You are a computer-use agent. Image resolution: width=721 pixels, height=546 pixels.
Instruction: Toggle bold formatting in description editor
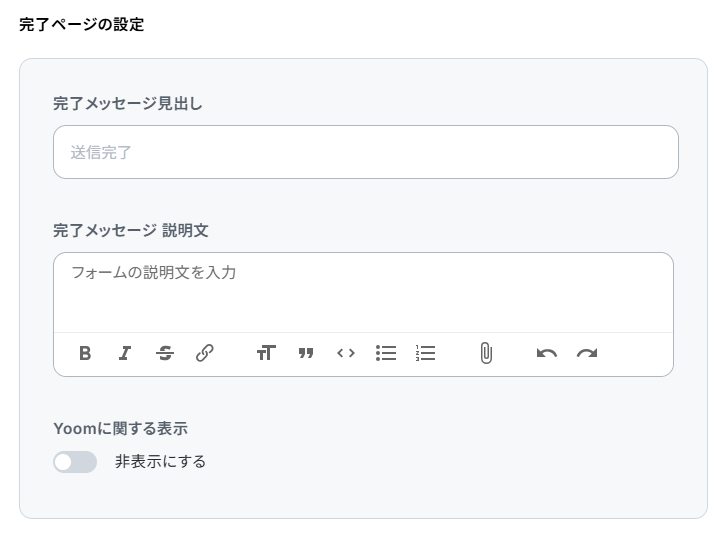(85, 353)
